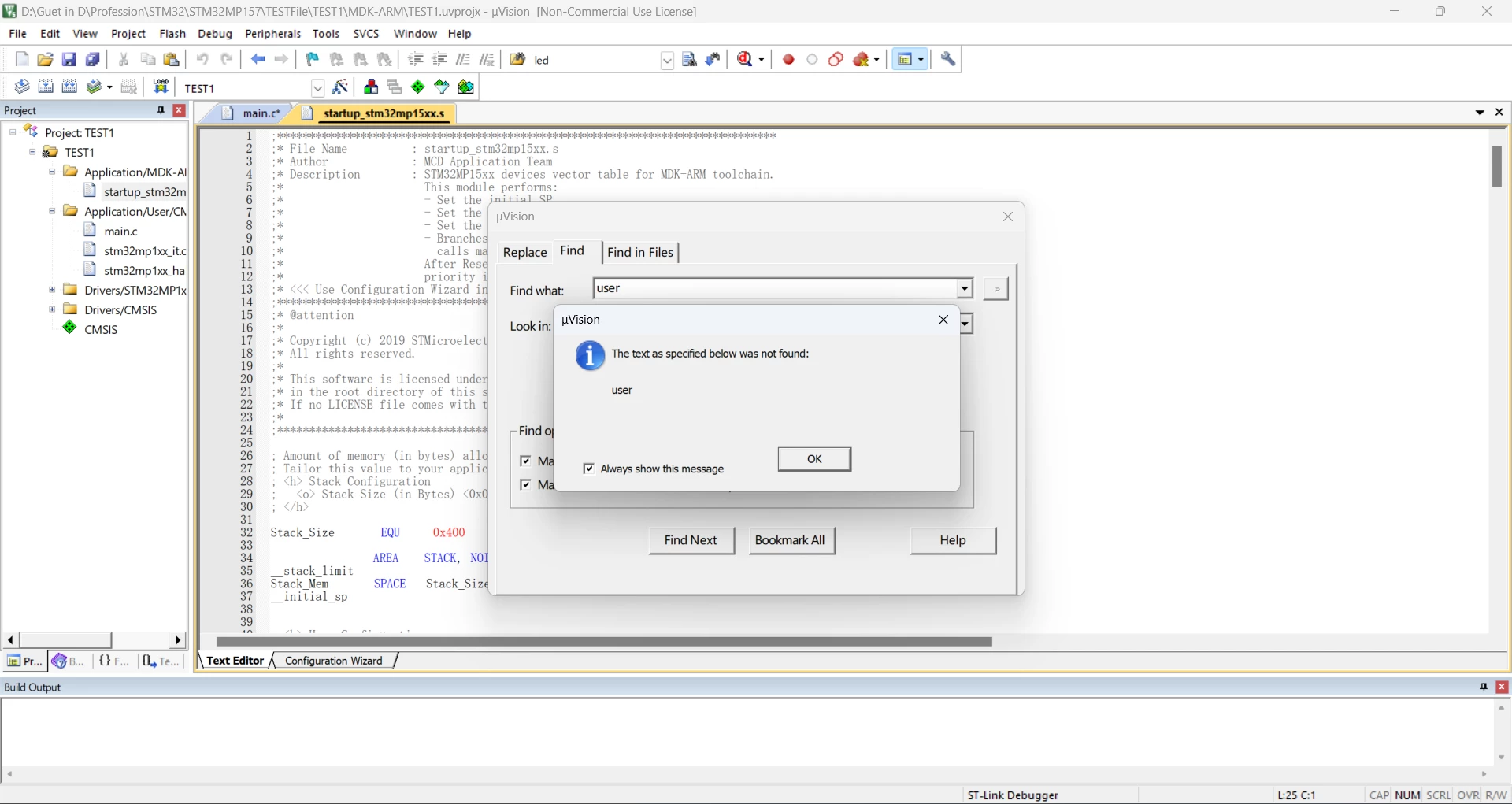Image resolution: width=1512 pixels, height=804 pixels.
Task: Switch to the Replace tab
Action: click(524, 252)
